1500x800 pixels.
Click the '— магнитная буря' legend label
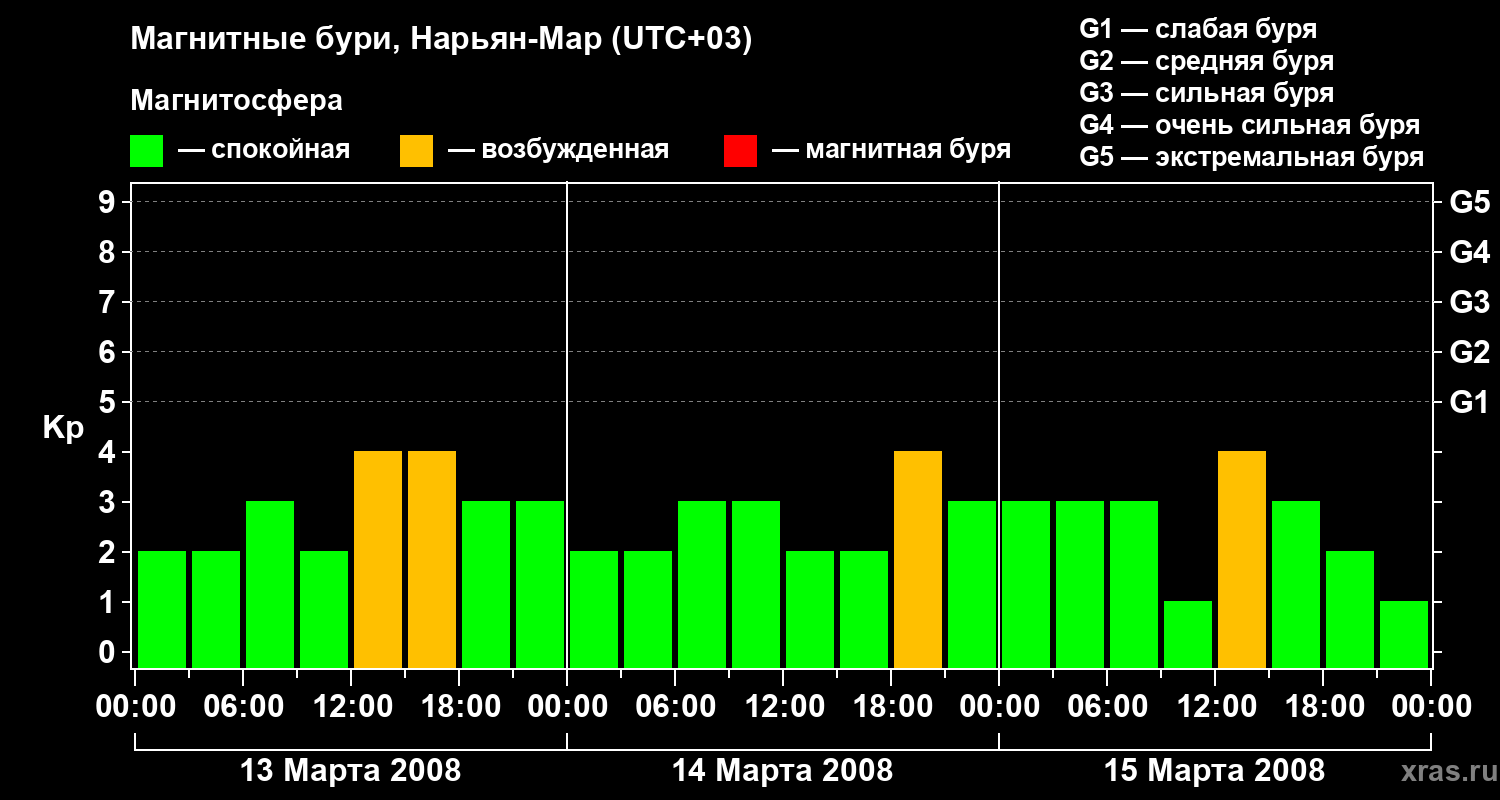point(891,150)
